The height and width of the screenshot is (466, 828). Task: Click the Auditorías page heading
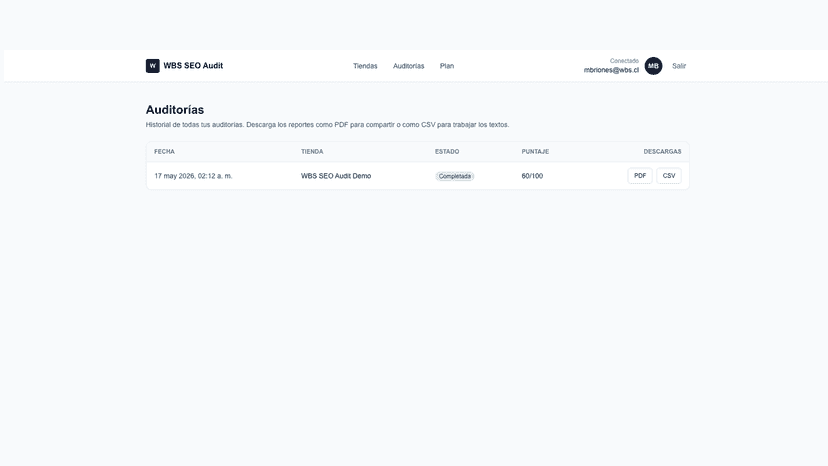click(x=175, y=110)
